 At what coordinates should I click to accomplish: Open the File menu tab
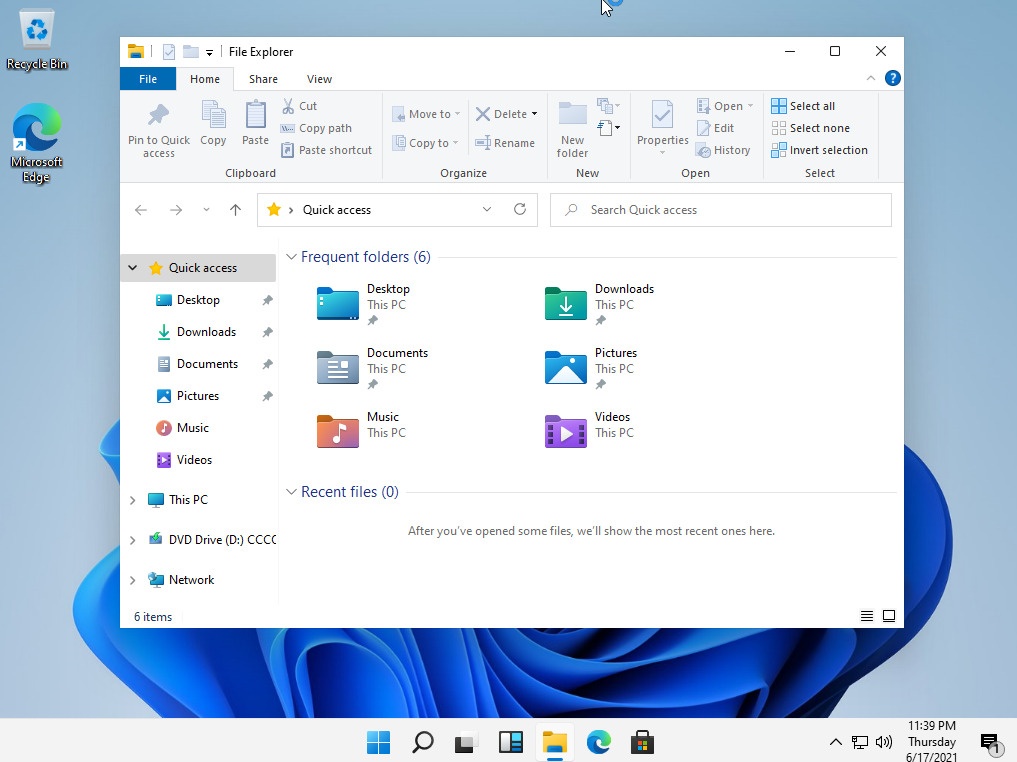click(x=148, y=79)
